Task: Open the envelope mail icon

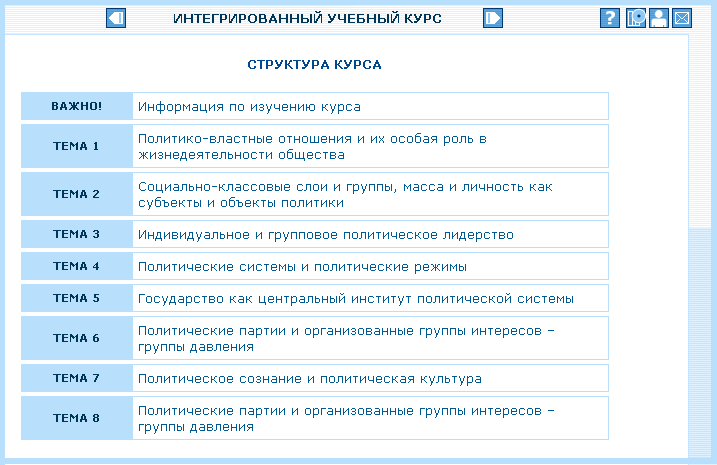Action: 682,18
